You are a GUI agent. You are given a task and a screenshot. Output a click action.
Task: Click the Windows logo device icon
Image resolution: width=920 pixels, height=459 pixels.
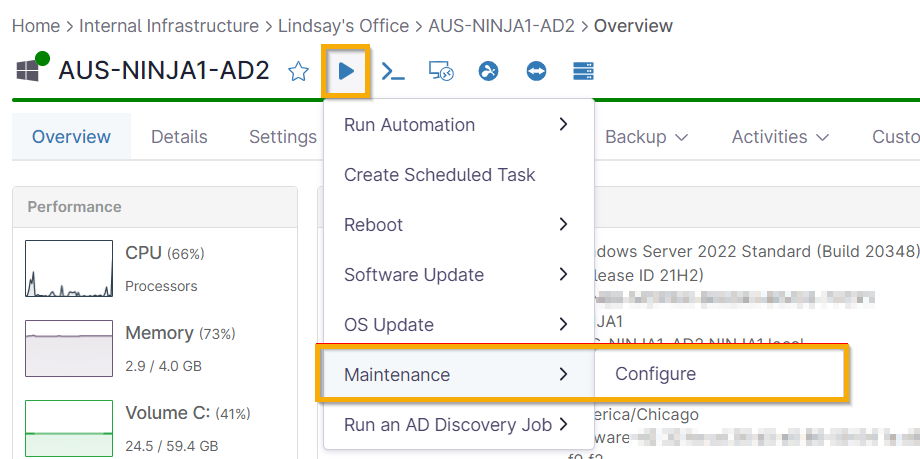coord(27,71)
